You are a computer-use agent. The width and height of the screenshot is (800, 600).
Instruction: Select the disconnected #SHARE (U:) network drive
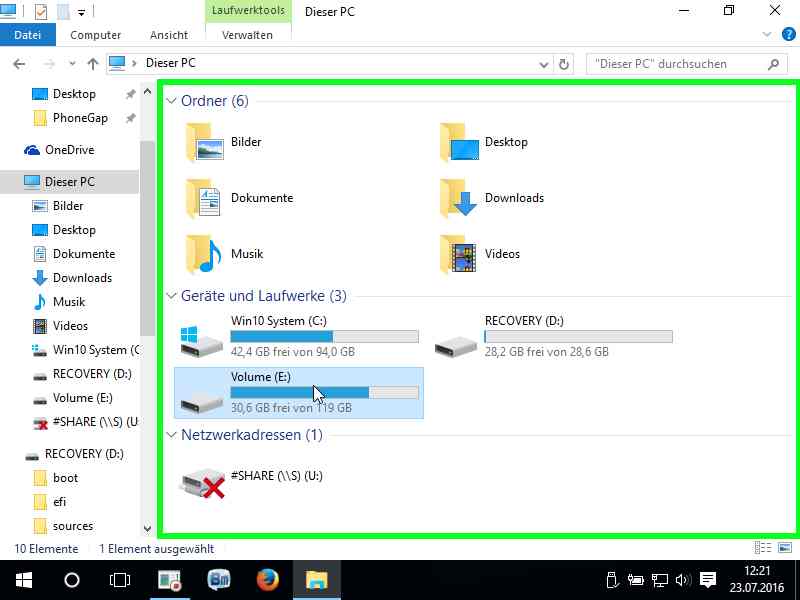252,482
